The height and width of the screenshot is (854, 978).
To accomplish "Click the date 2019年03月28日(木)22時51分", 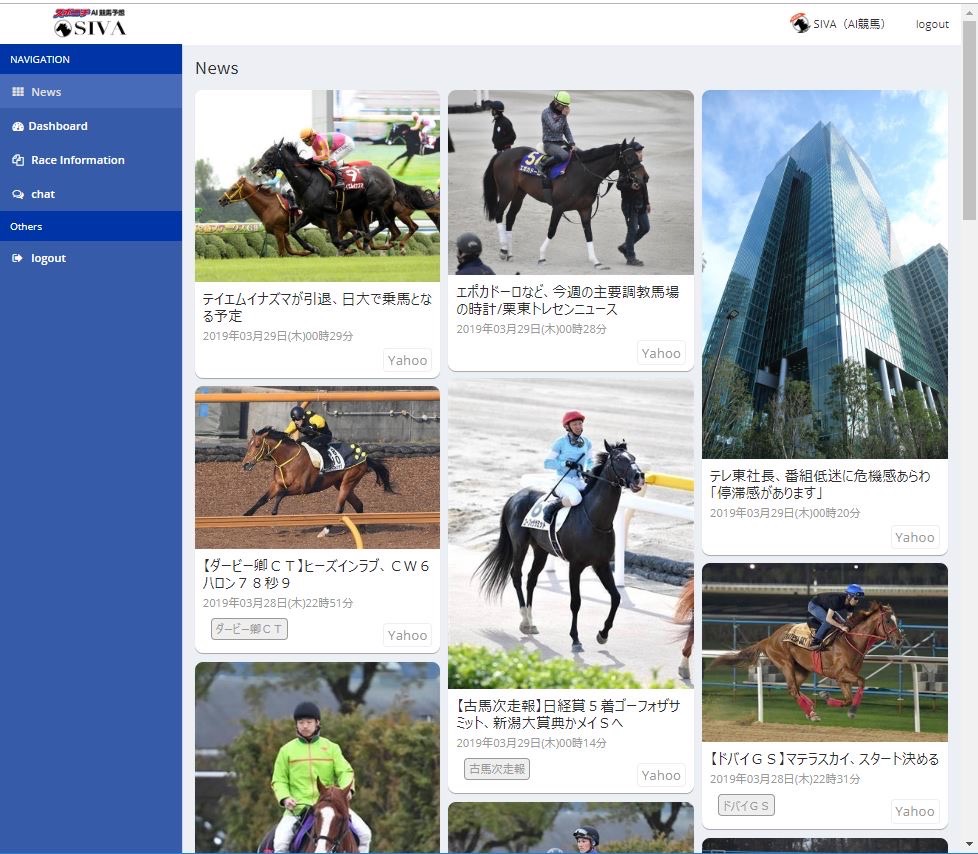I will (x=278, y=603).
